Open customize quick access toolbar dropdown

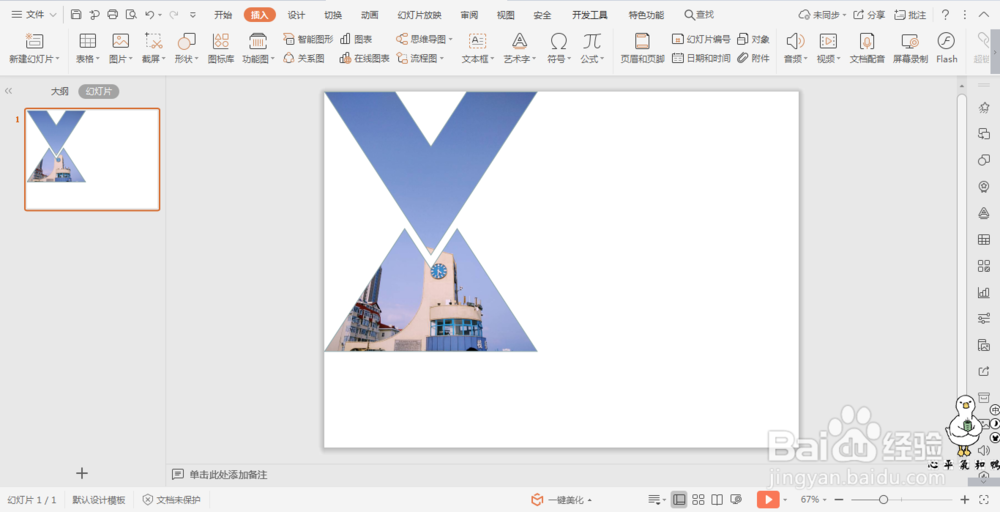[x=193, y=14]
